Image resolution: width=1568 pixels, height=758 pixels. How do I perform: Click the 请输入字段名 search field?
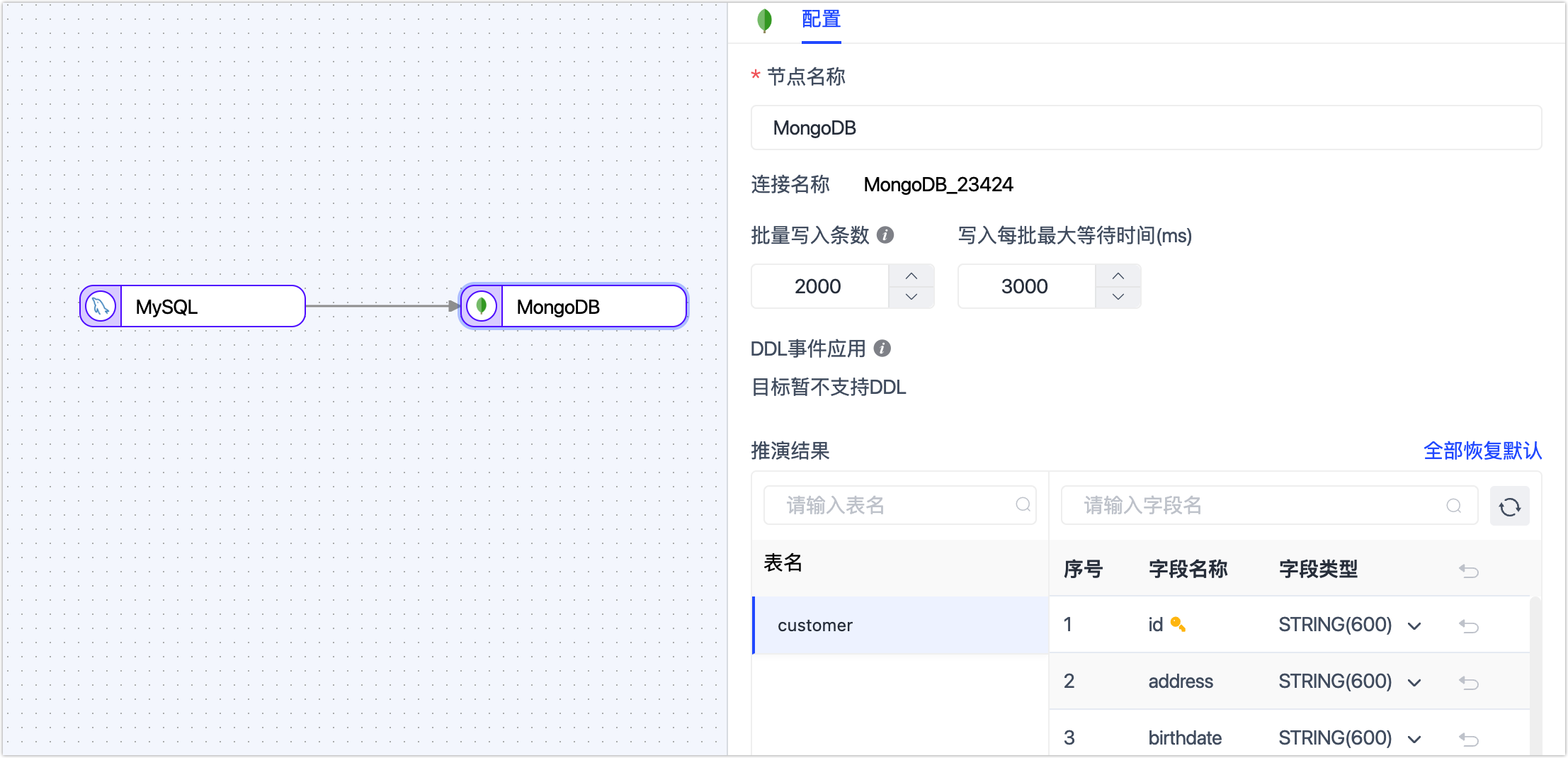[x=1269, y=505]
